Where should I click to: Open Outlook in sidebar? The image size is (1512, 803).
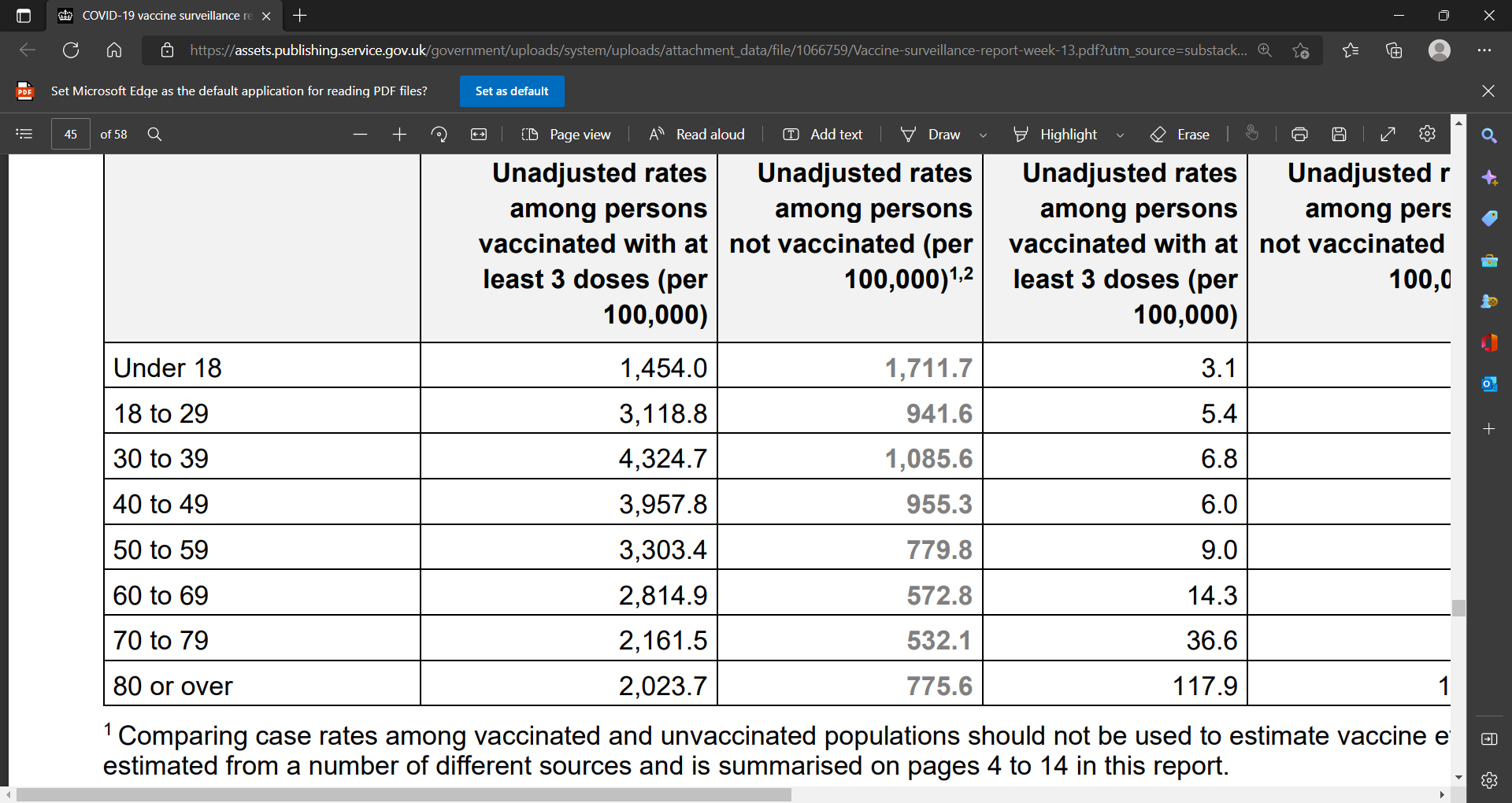(1489, 384)
